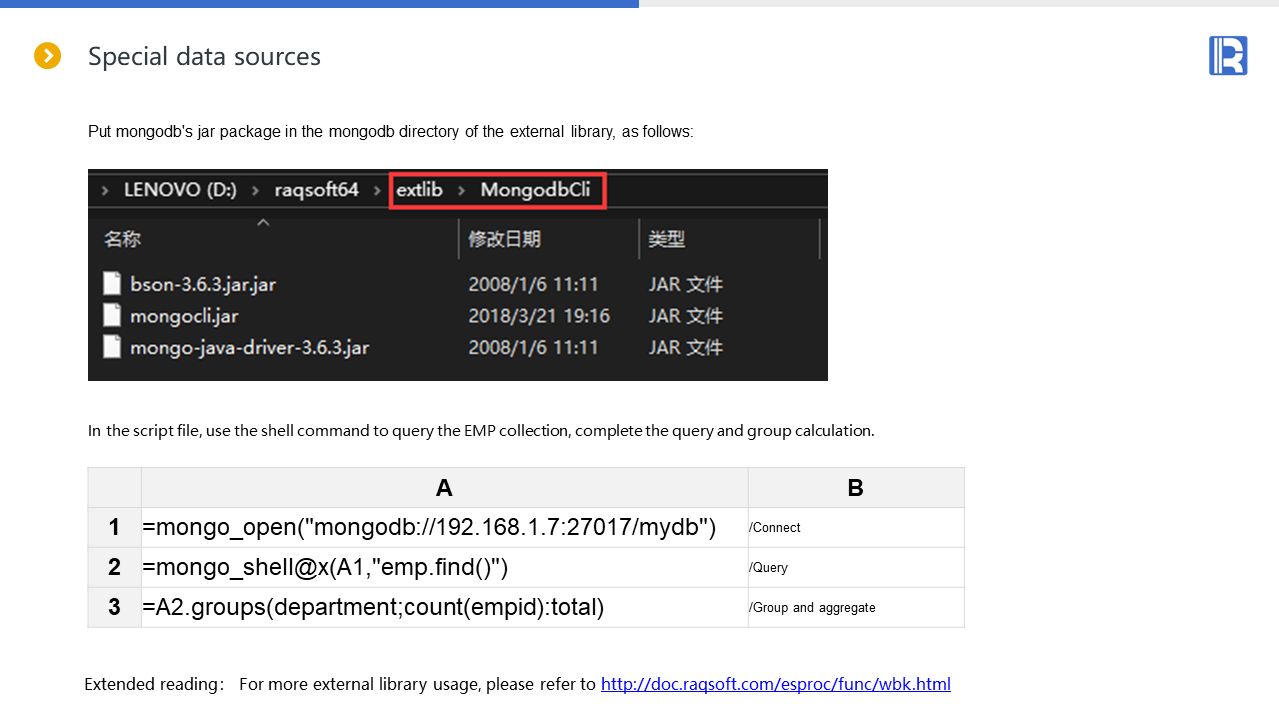Click cell A1 with mongo_open expression
Screen dimensions: 1279x720
pos(444,527)
